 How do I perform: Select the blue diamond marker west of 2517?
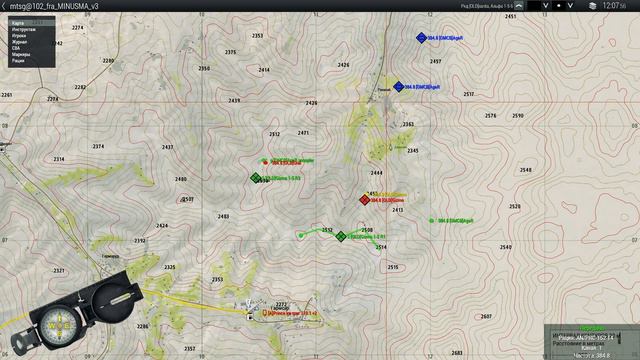[x=398, y=87]
